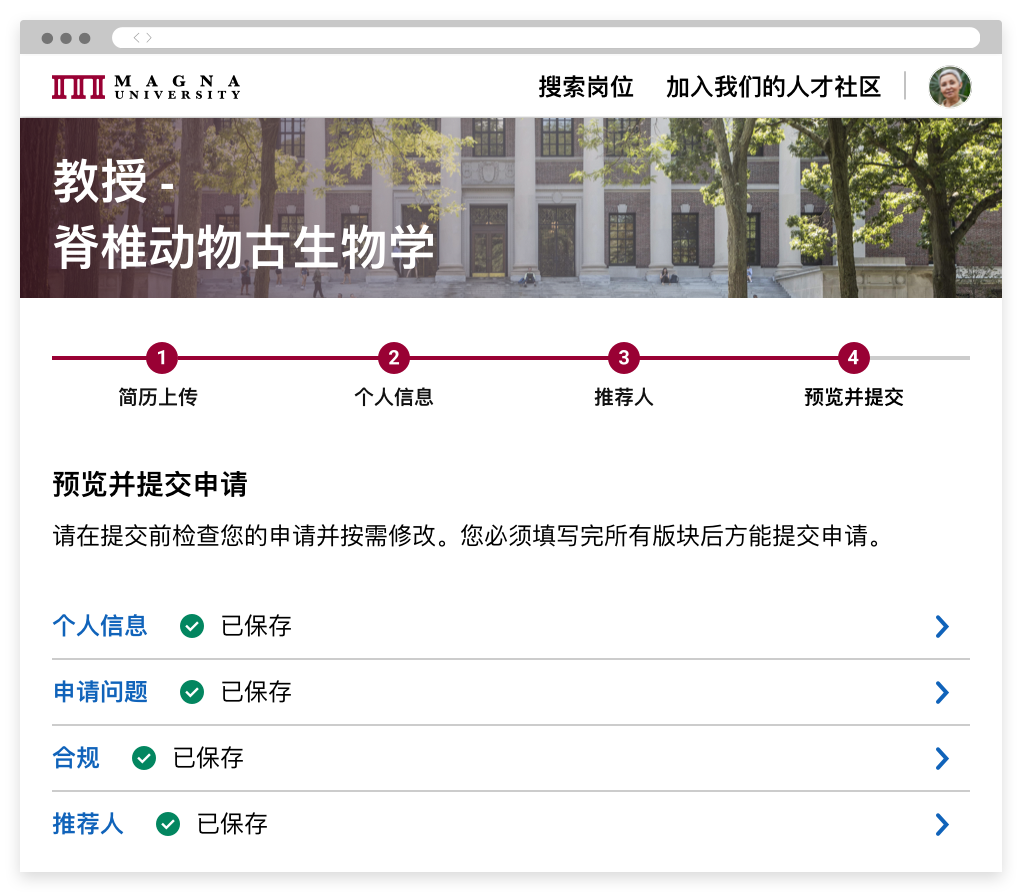Click the green check icon beside 申请问题
This screenshot has width=1022, height=892.
192,692
